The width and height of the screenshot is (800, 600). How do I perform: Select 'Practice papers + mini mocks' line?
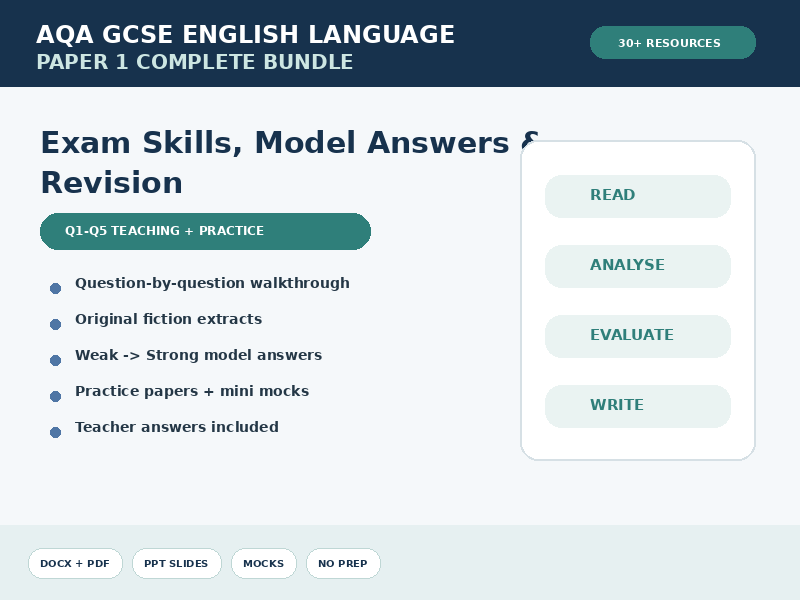tap(192, 391)
